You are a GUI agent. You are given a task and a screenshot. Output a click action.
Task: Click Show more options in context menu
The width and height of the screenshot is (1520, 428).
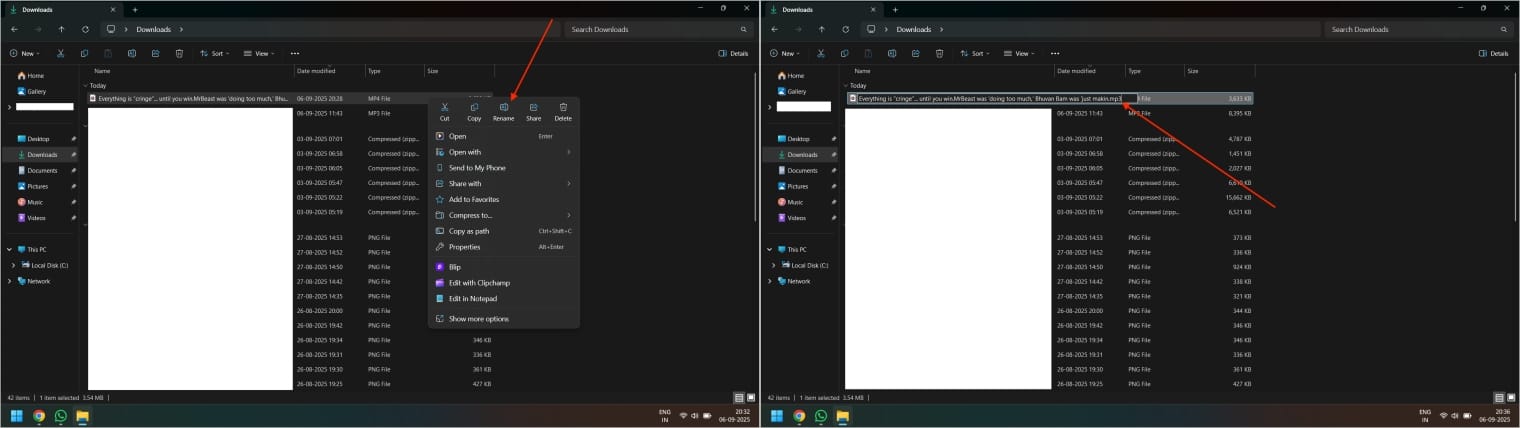(503, 319)
